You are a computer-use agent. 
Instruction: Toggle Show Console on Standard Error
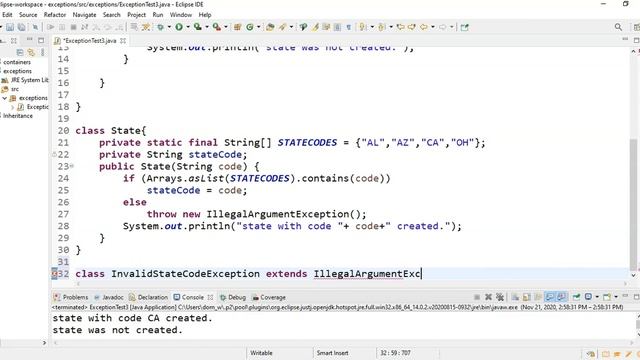tap(561, 297)
